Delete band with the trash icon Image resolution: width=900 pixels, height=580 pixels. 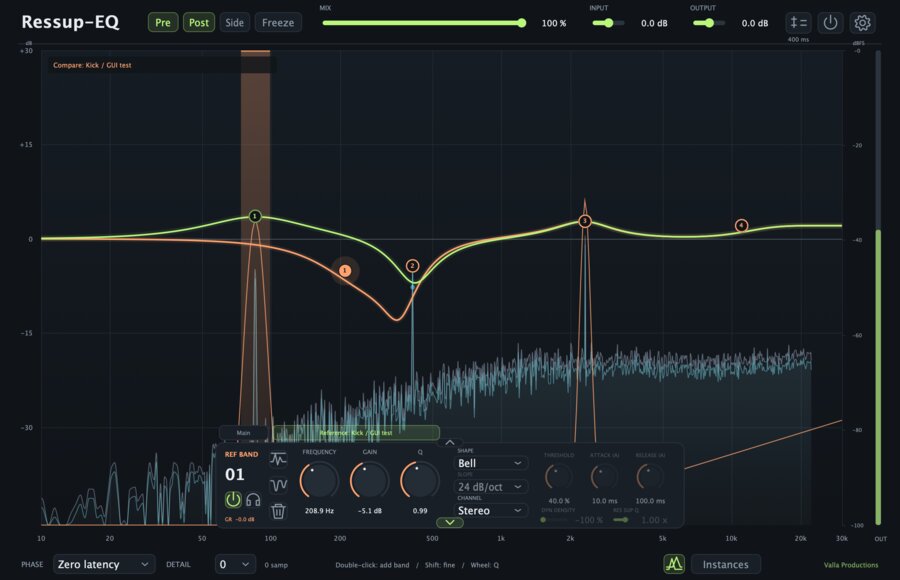(x=278, y=511)
